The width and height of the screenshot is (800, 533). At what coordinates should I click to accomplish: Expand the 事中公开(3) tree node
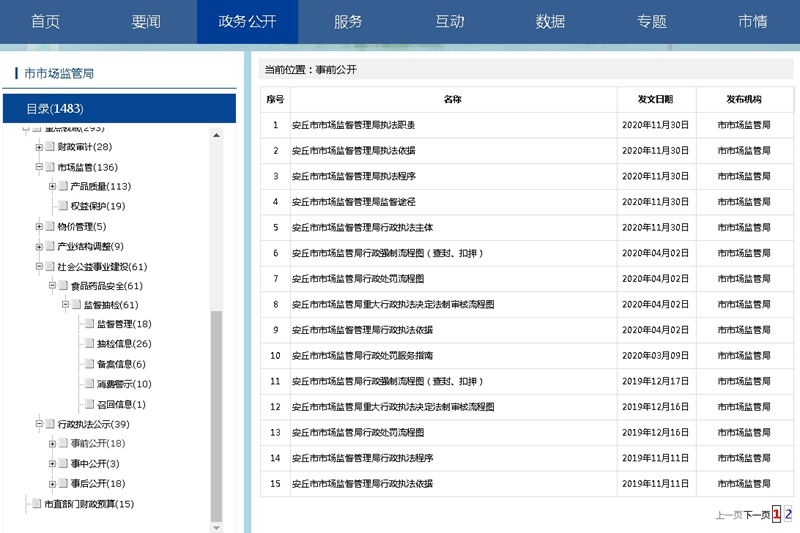click(52, 464)
